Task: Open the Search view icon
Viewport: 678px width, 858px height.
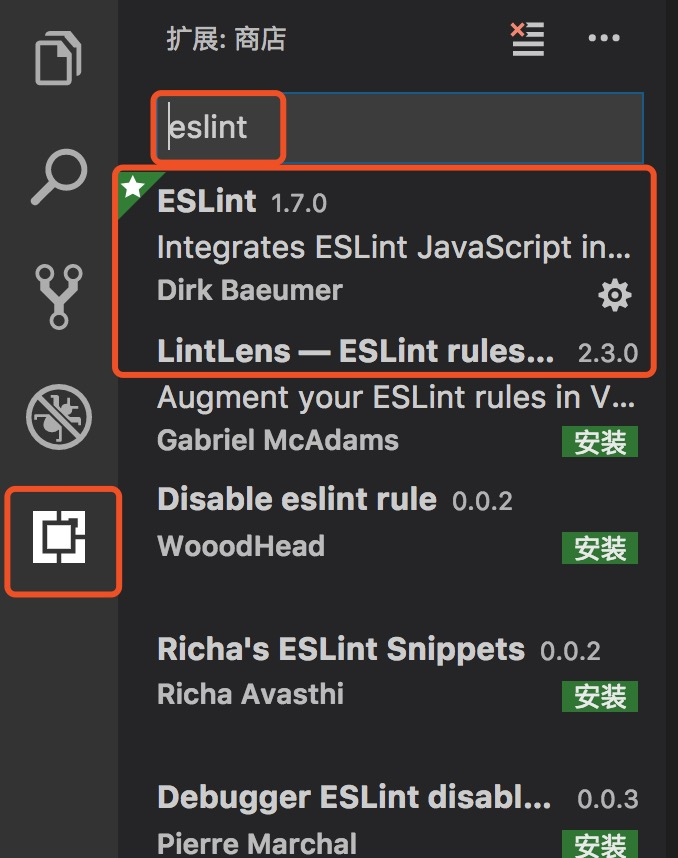Action: (59, 176)
